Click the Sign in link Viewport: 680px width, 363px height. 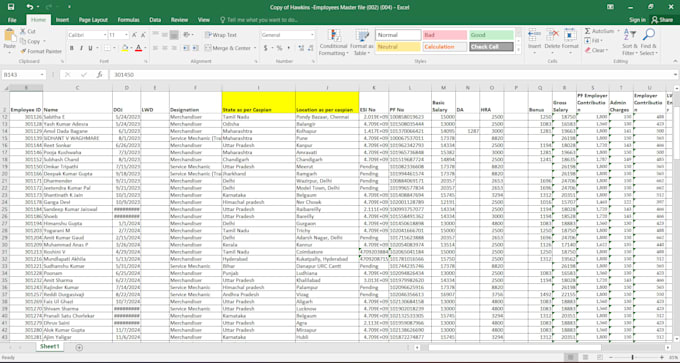637,20
